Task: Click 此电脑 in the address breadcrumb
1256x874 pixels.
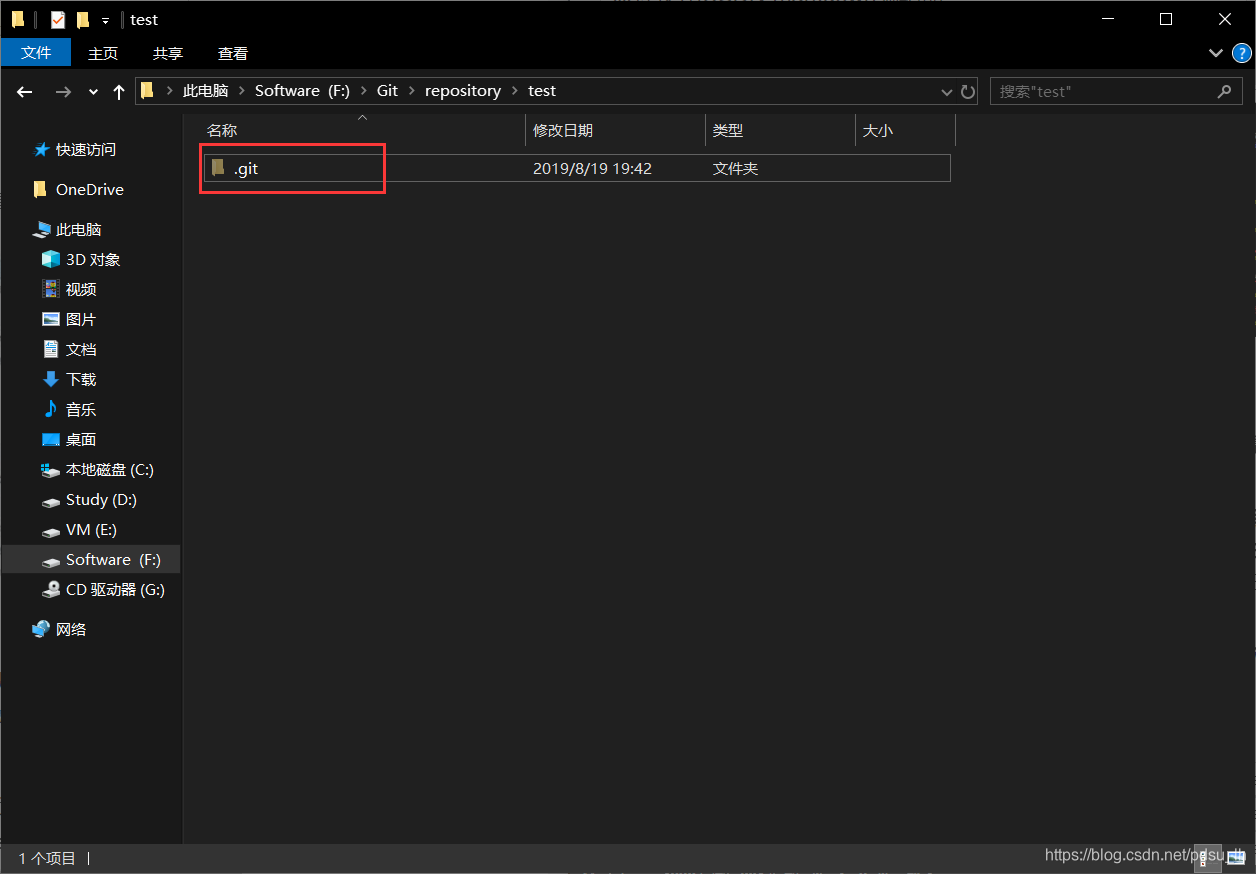Action: pos(205,90)
